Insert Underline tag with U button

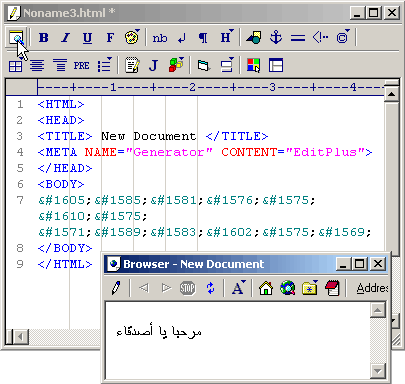87,38
